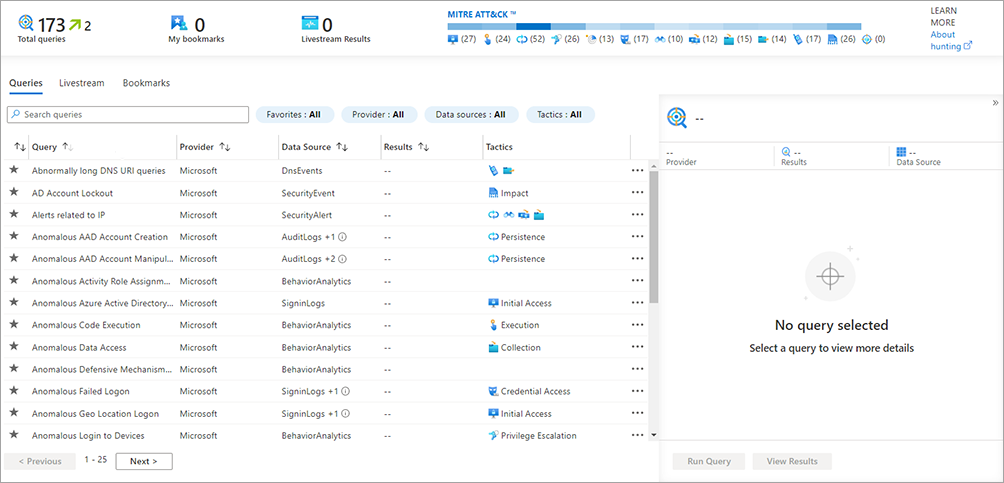Switch to the Queries tab
Viewport: 1004px width, 483px height.
(26, 83)
